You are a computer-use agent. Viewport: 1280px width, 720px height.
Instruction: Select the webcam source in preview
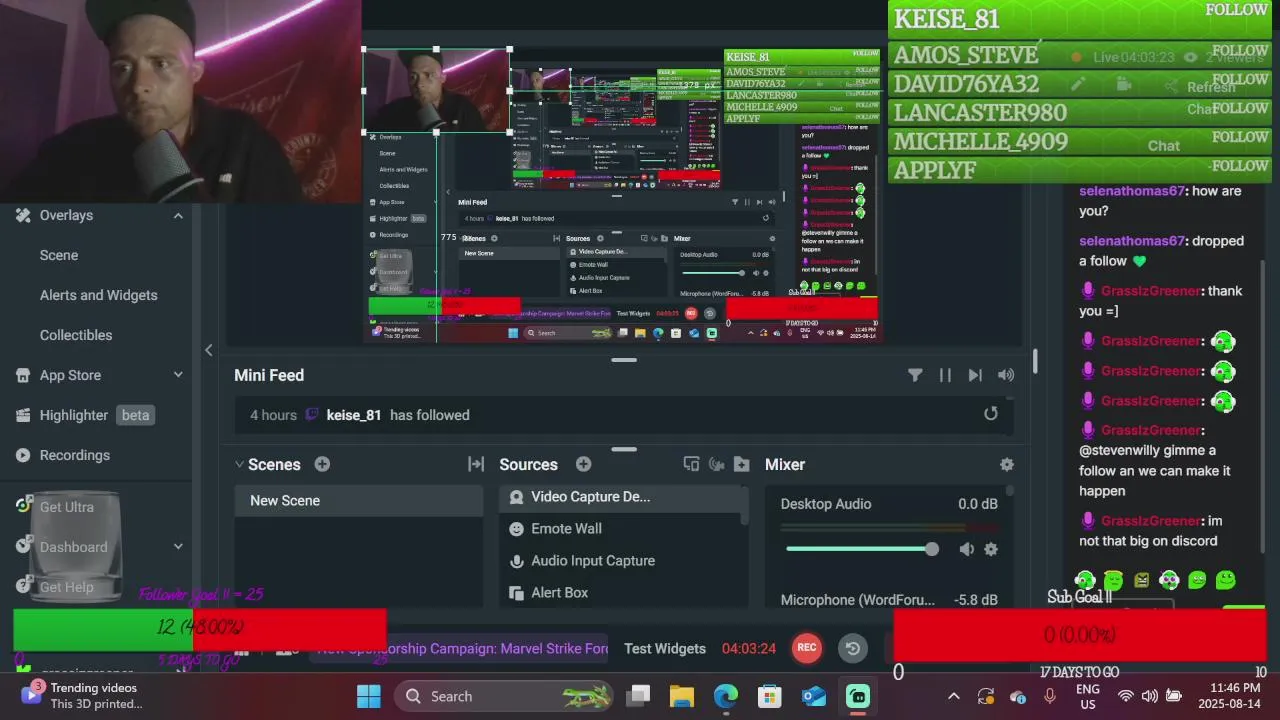[x=436, y=90]
